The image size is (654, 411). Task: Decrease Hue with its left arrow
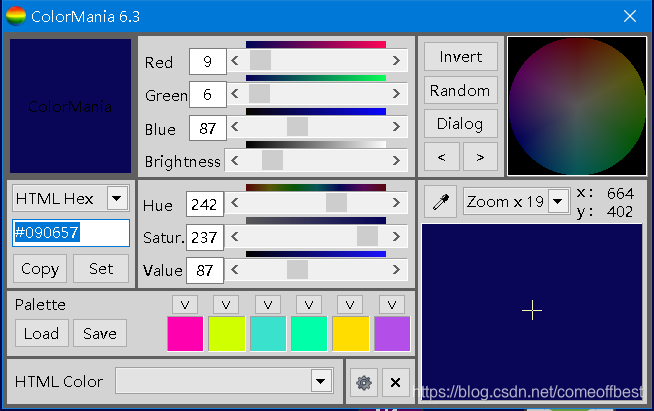tap(235, 203)
